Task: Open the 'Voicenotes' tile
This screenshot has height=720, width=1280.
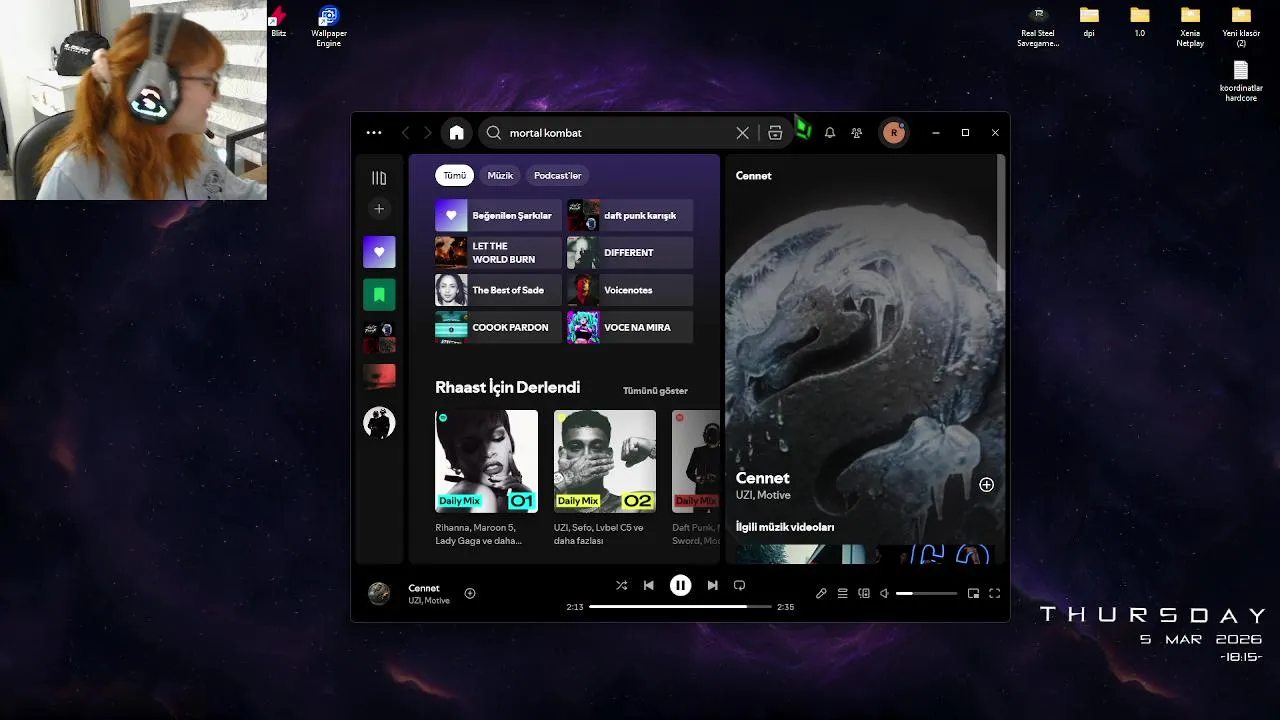Action: pos(630,290)
